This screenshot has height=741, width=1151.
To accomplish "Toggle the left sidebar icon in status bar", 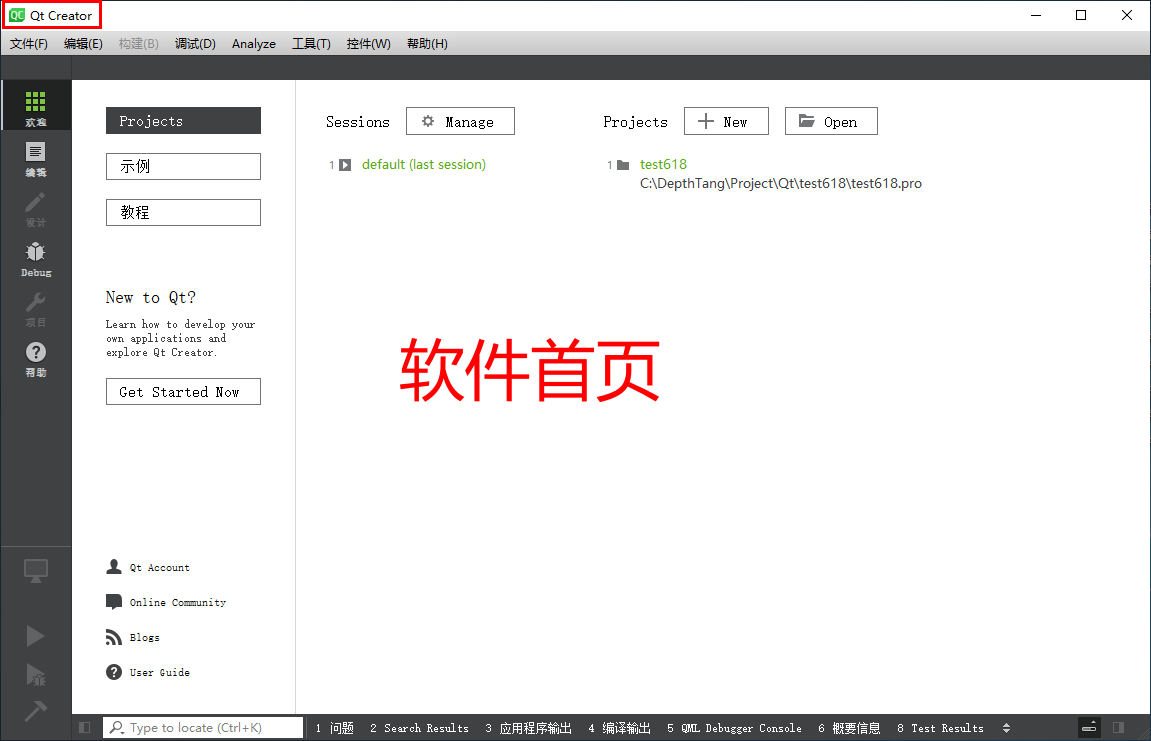I will [84, 727].
